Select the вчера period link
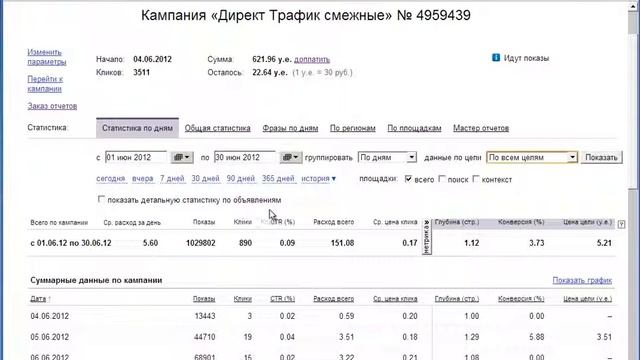640x360 pixels. click(x=143, y=178)
